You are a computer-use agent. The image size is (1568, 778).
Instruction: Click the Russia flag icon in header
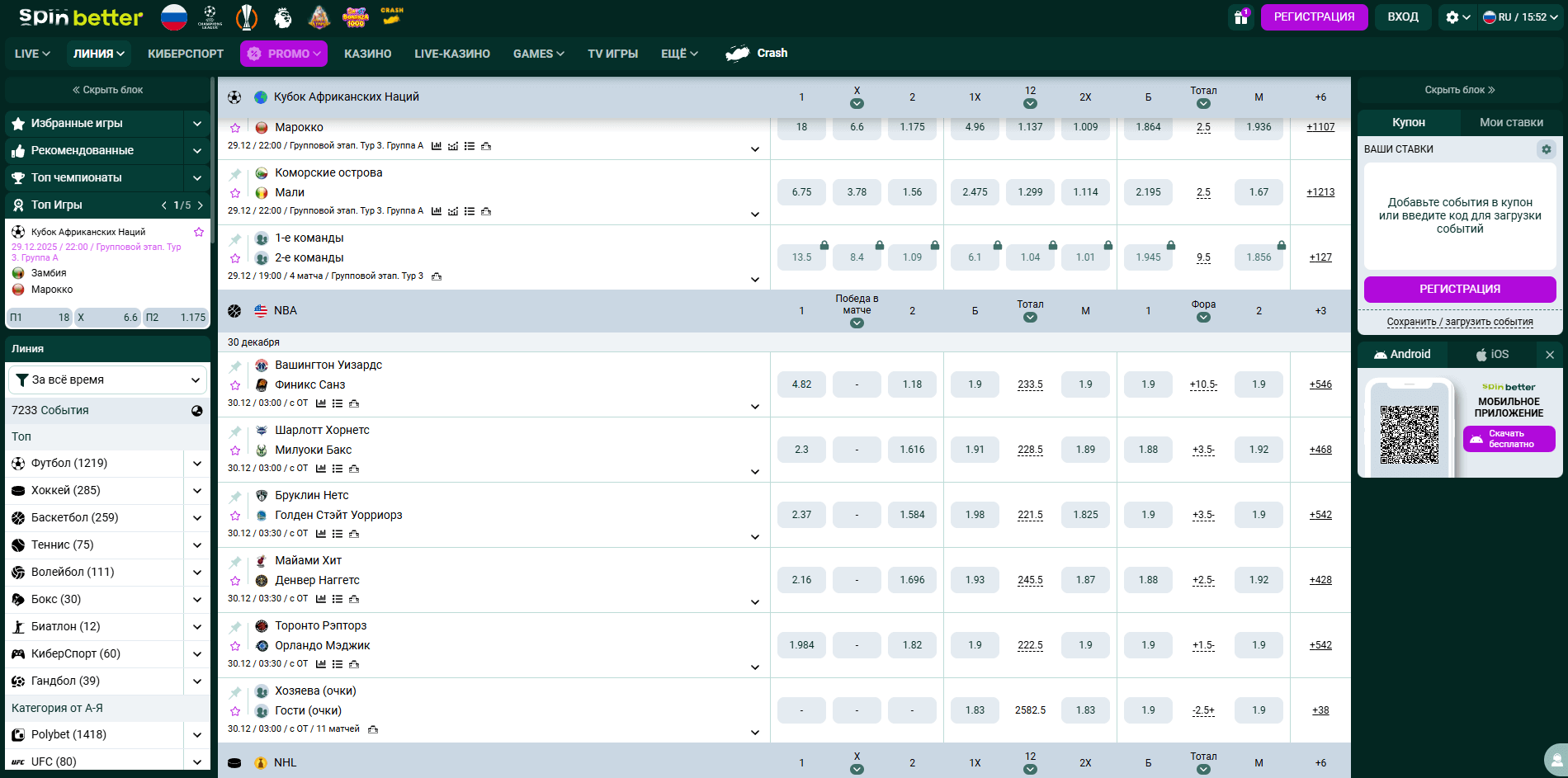pyautogui.click(x=174, y=17)
